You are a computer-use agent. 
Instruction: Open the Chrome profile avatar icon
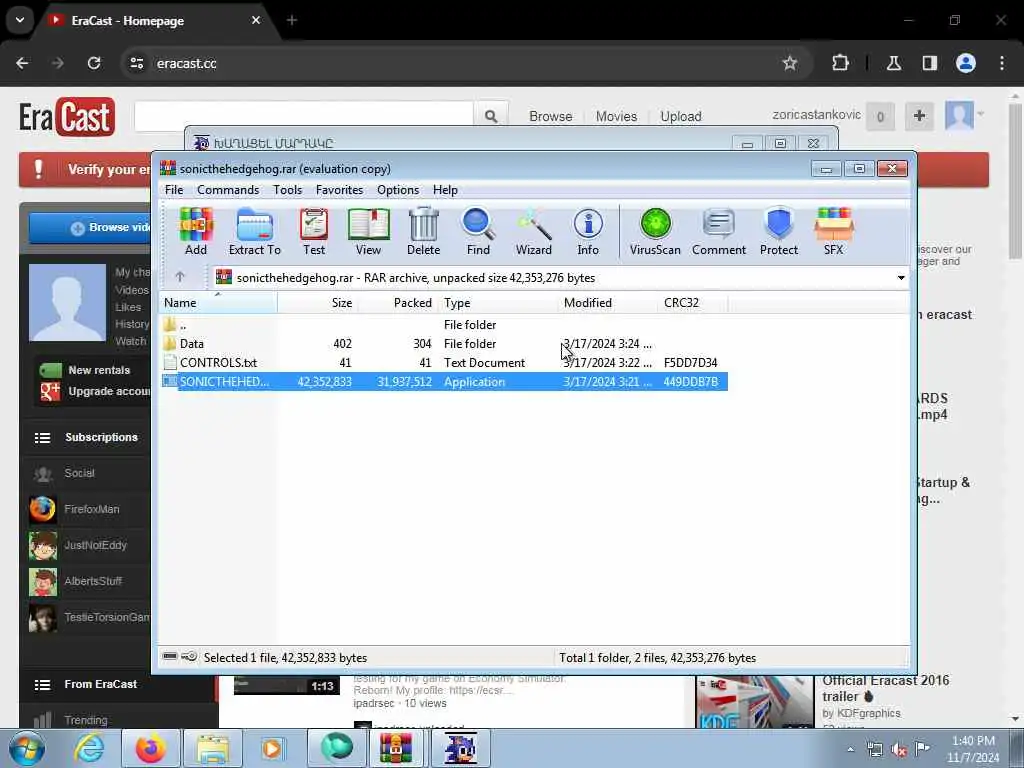click(966, 63)
